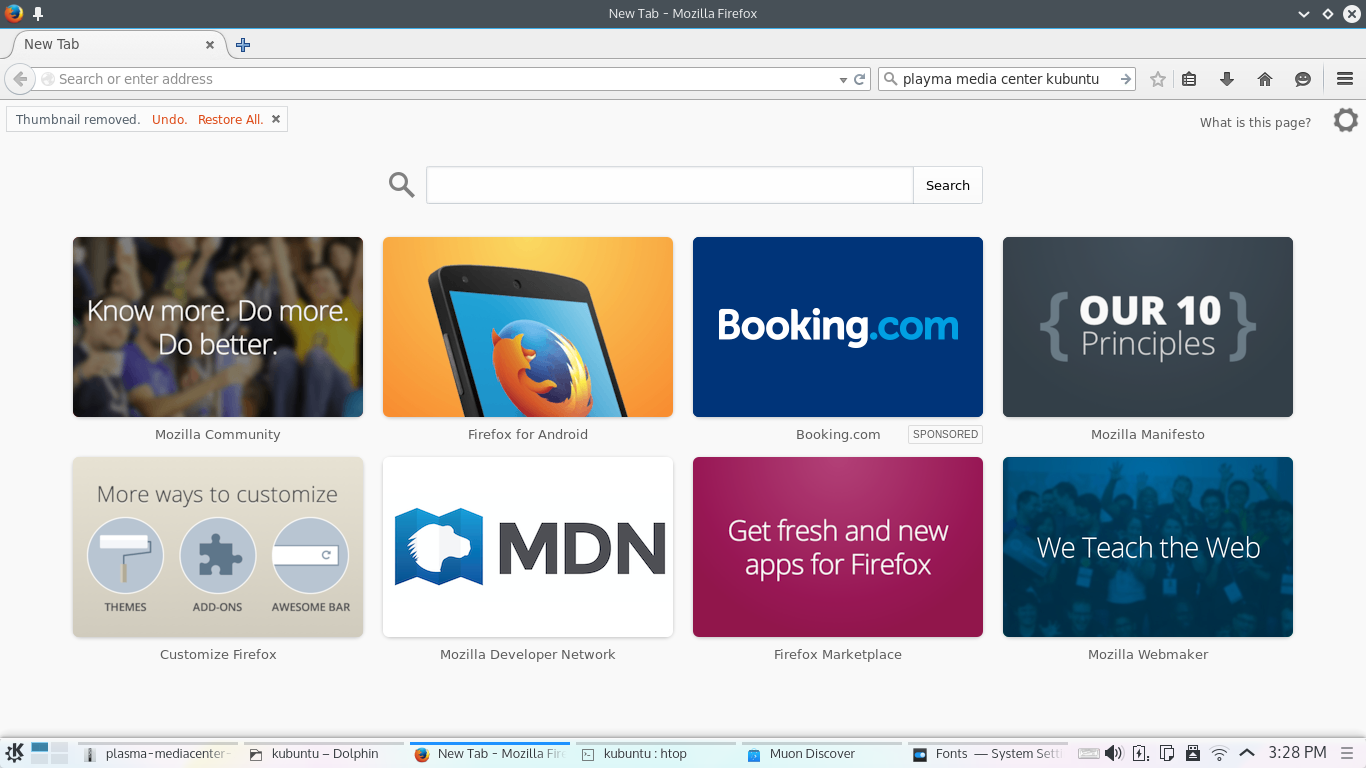Click the address bar field
The height and width of the screenshot is (768, 1366).
445,79
